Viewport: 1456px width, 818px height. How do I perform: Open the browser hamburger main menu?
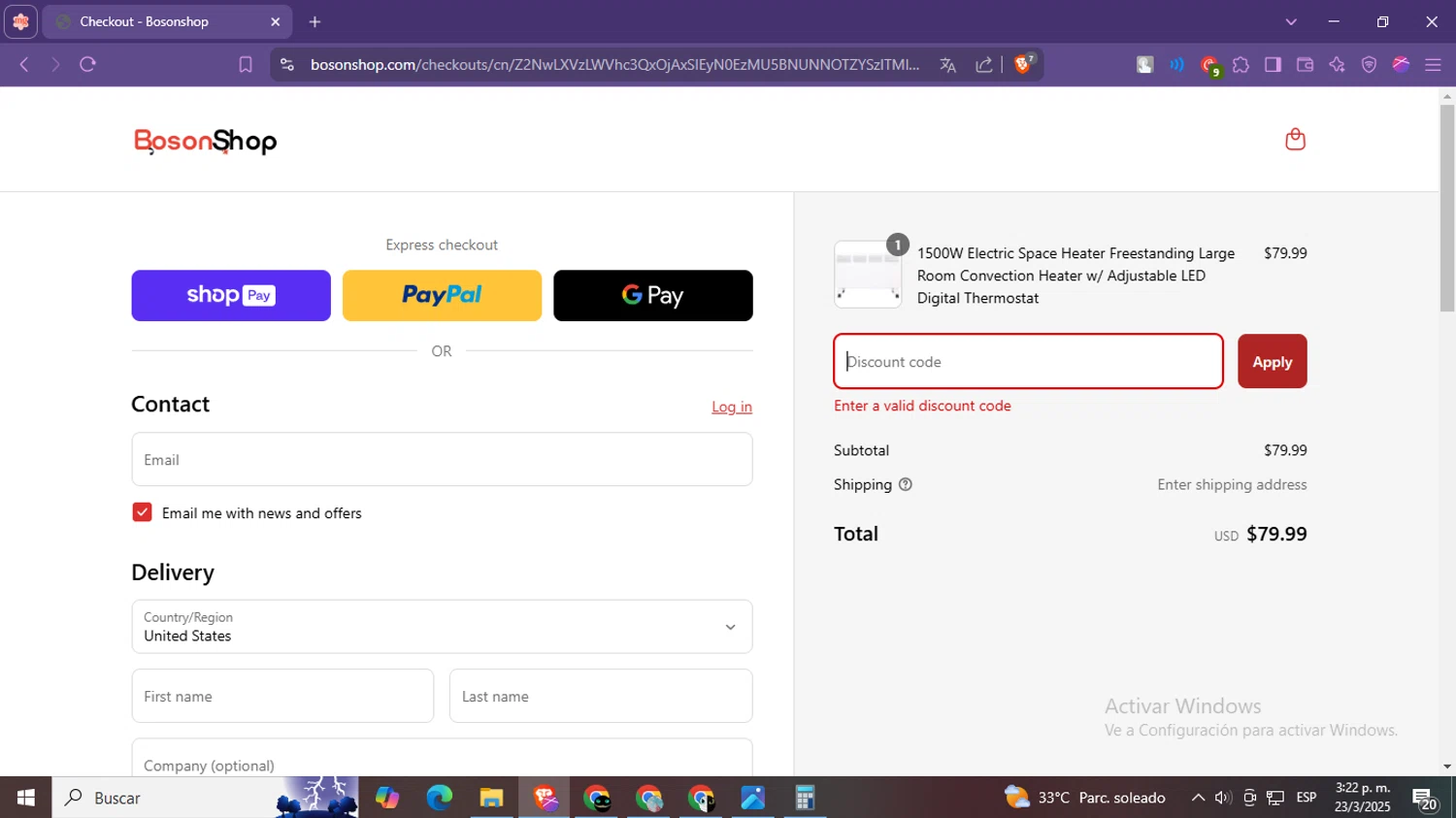tap(1433, 65)
